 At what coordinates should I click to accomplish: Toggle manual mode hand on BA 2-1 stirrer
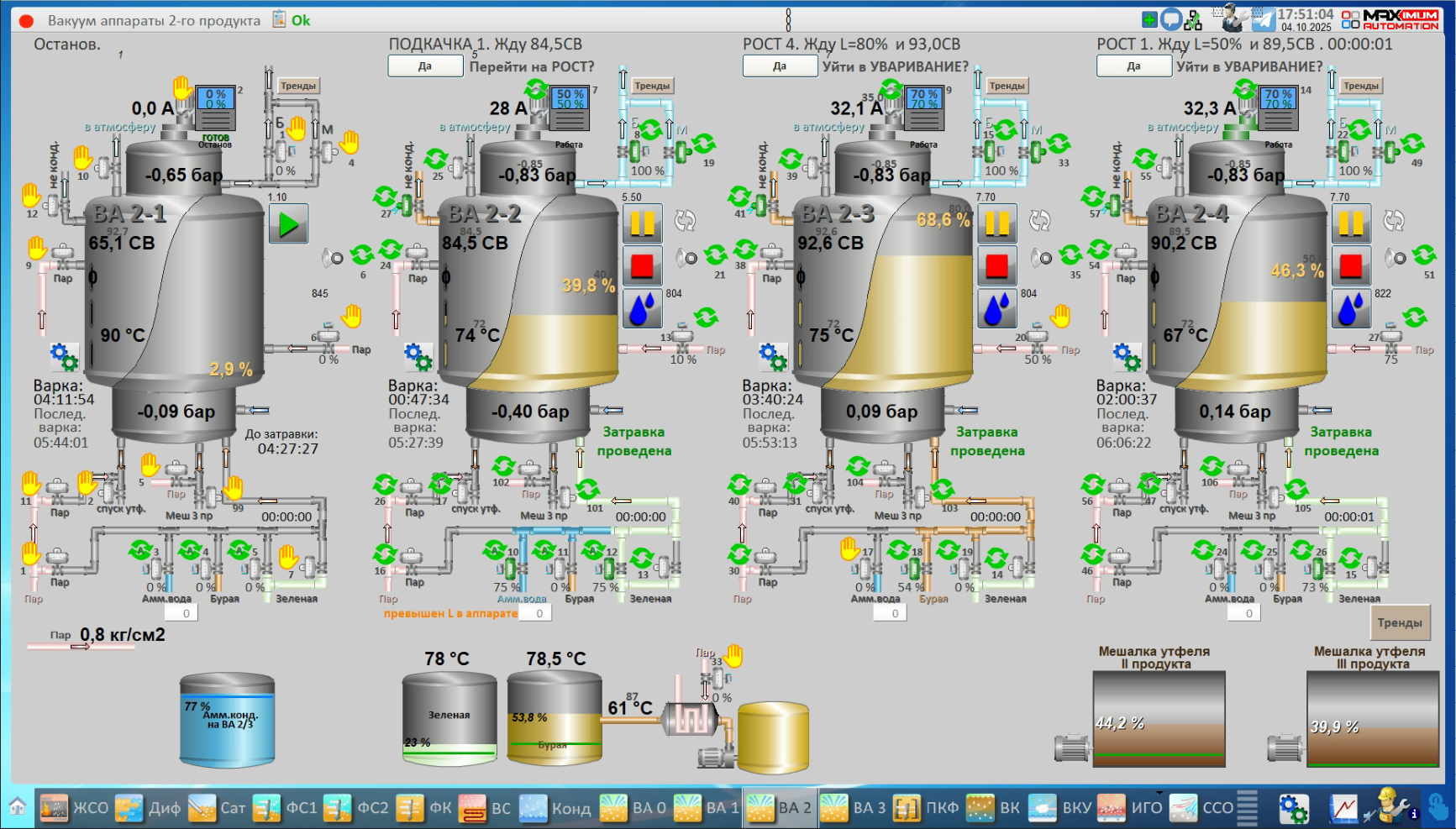[x=182, y=87]
